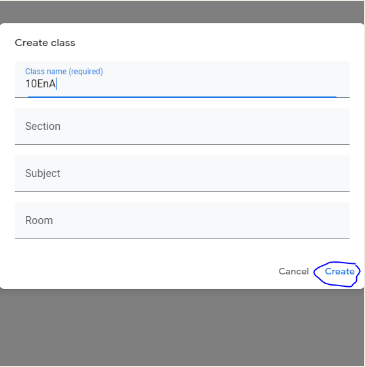Click the "Subject" placeholder label
Image resolution: width=365 pixels, height=367 pixels.
43,174
